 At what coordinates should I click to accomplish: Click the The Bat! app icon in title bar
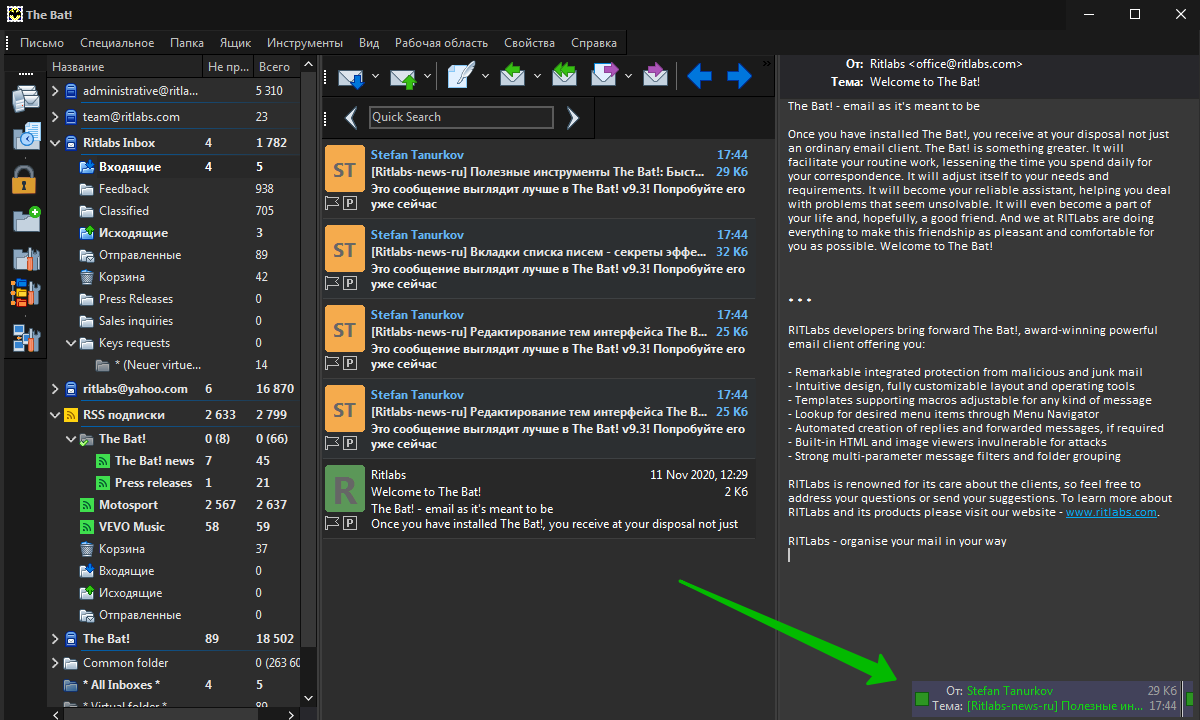[x=12, y=14]
